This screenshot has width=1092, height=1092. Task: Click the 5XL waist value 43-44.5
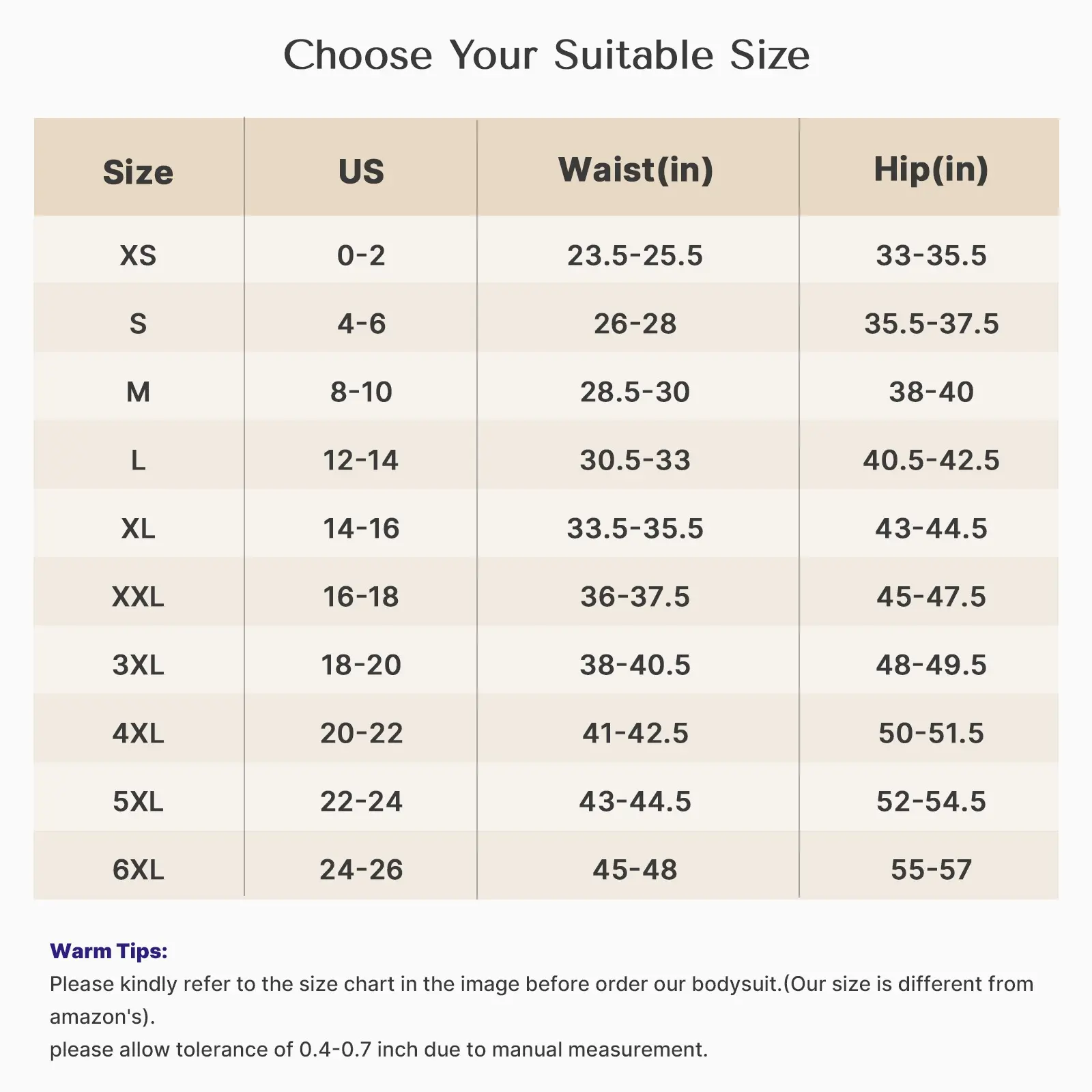[x=635, y=801]
